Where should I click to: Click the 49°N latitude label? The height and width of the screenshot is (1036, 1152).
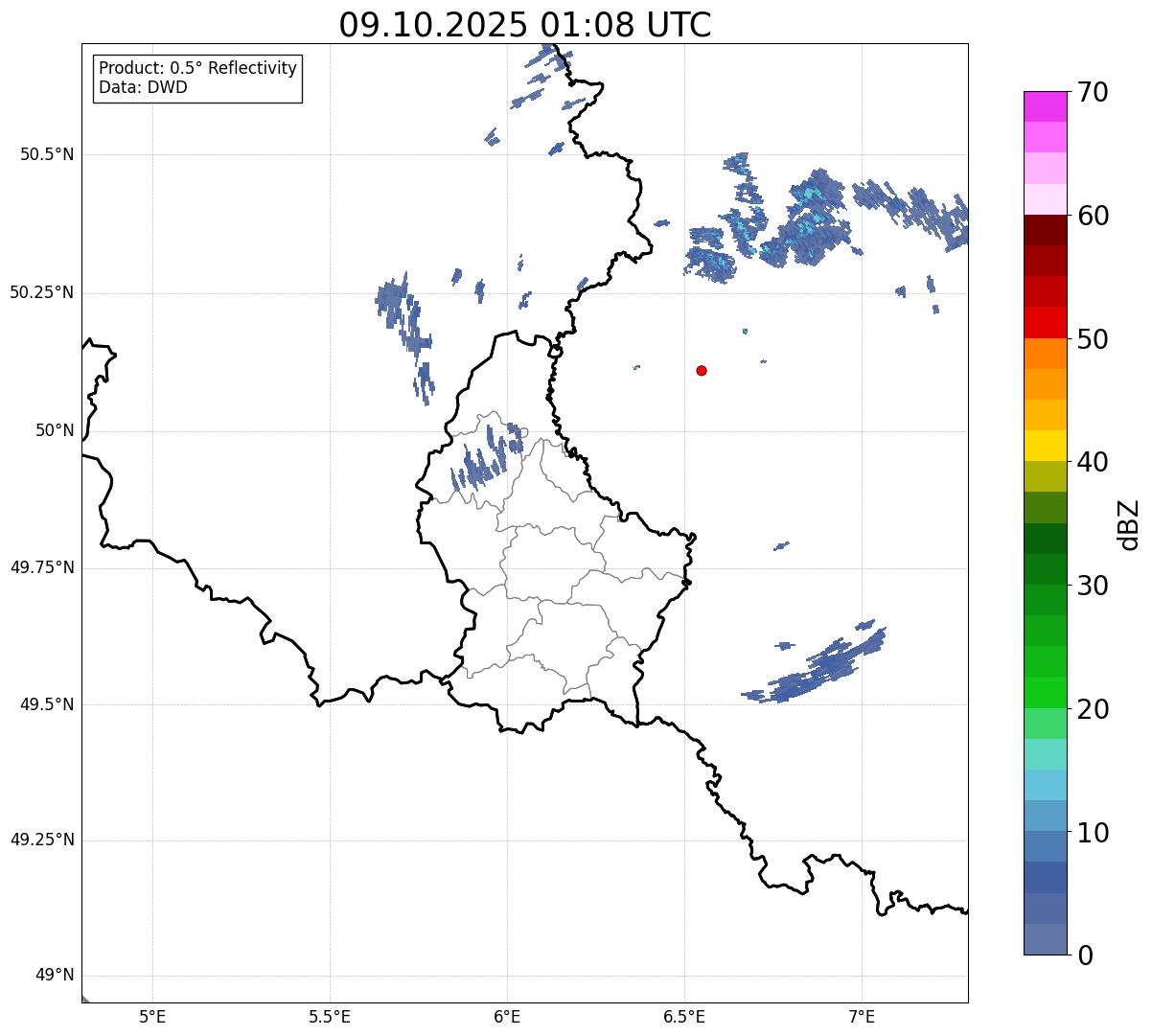tap(55, 976)
